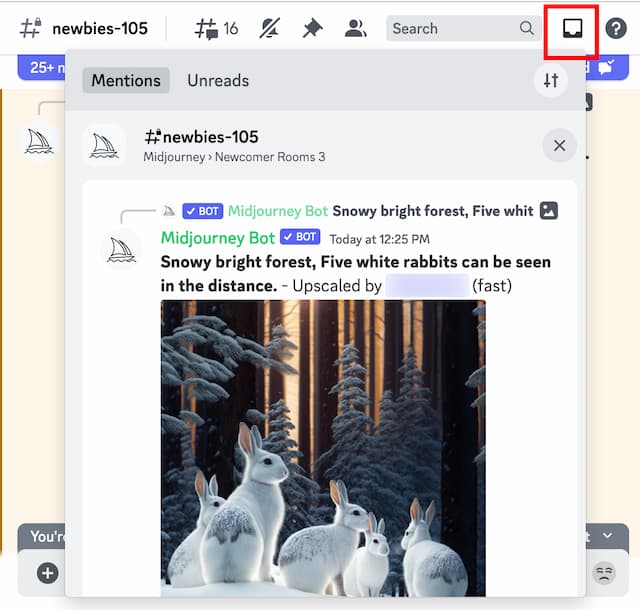640x610 pixels.
Task: Toggle the member list icon
Action: click(x=355, y=28)
